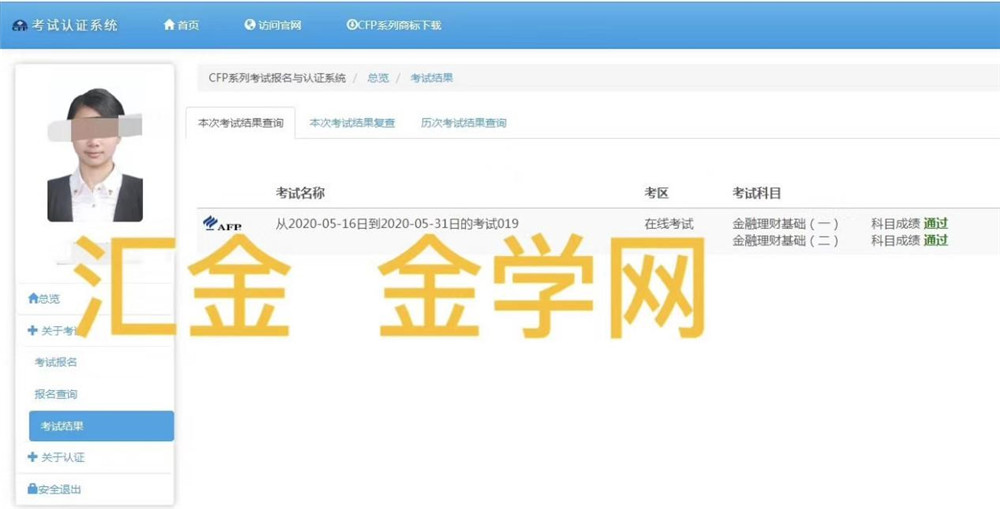The image size is (1000, 509).
Task: Click the lock icon for 安全退出
Action: pyautogui.click(x=33, y=489)
